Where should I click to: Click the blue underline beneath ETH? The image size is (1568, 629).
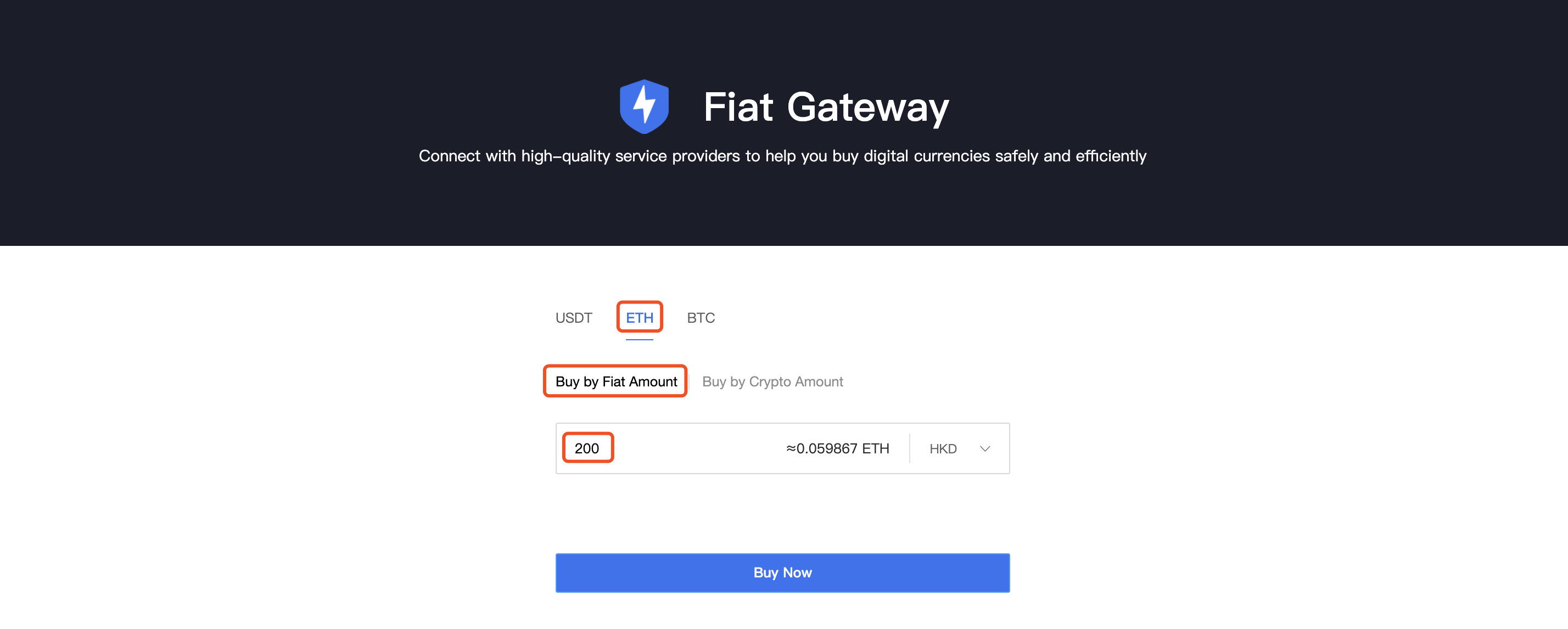click(639, 339)
